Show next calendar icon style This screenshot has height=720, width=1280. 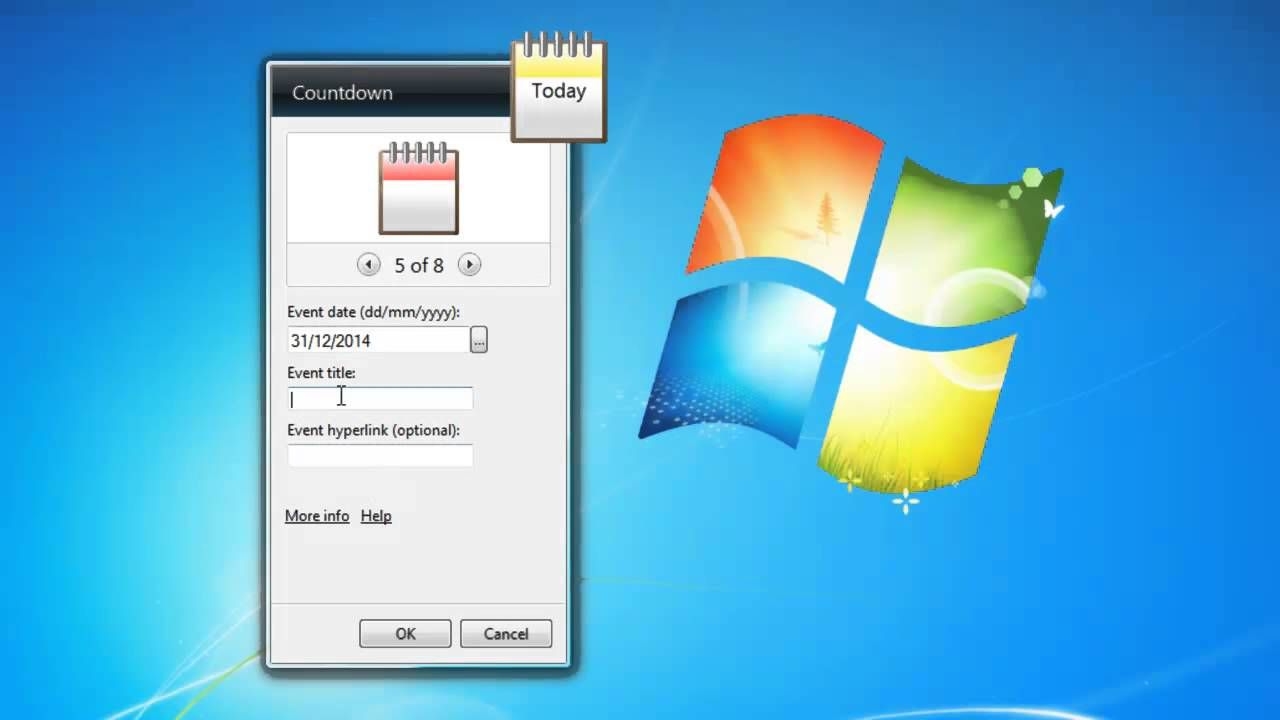pos(469,265)
